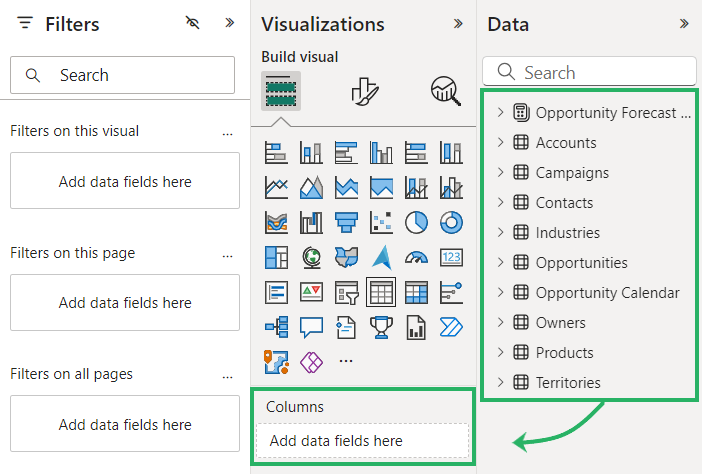Image resolution: width=702 pixels, height=474 pixels.
Task: Click the Columns data field well
Action: pos(362,441)
